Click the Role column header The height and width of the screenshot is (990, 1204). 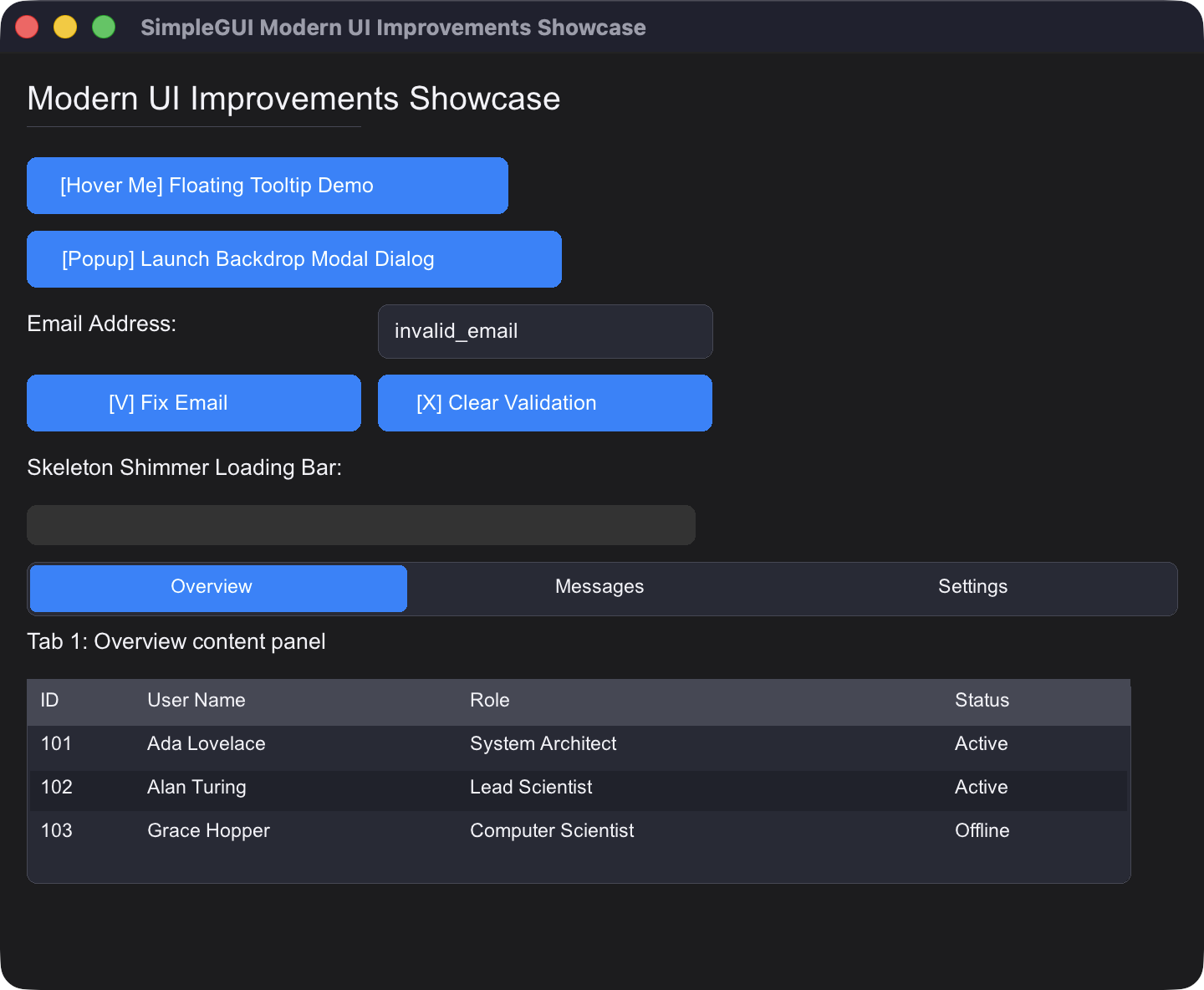[x=490, y=701]
